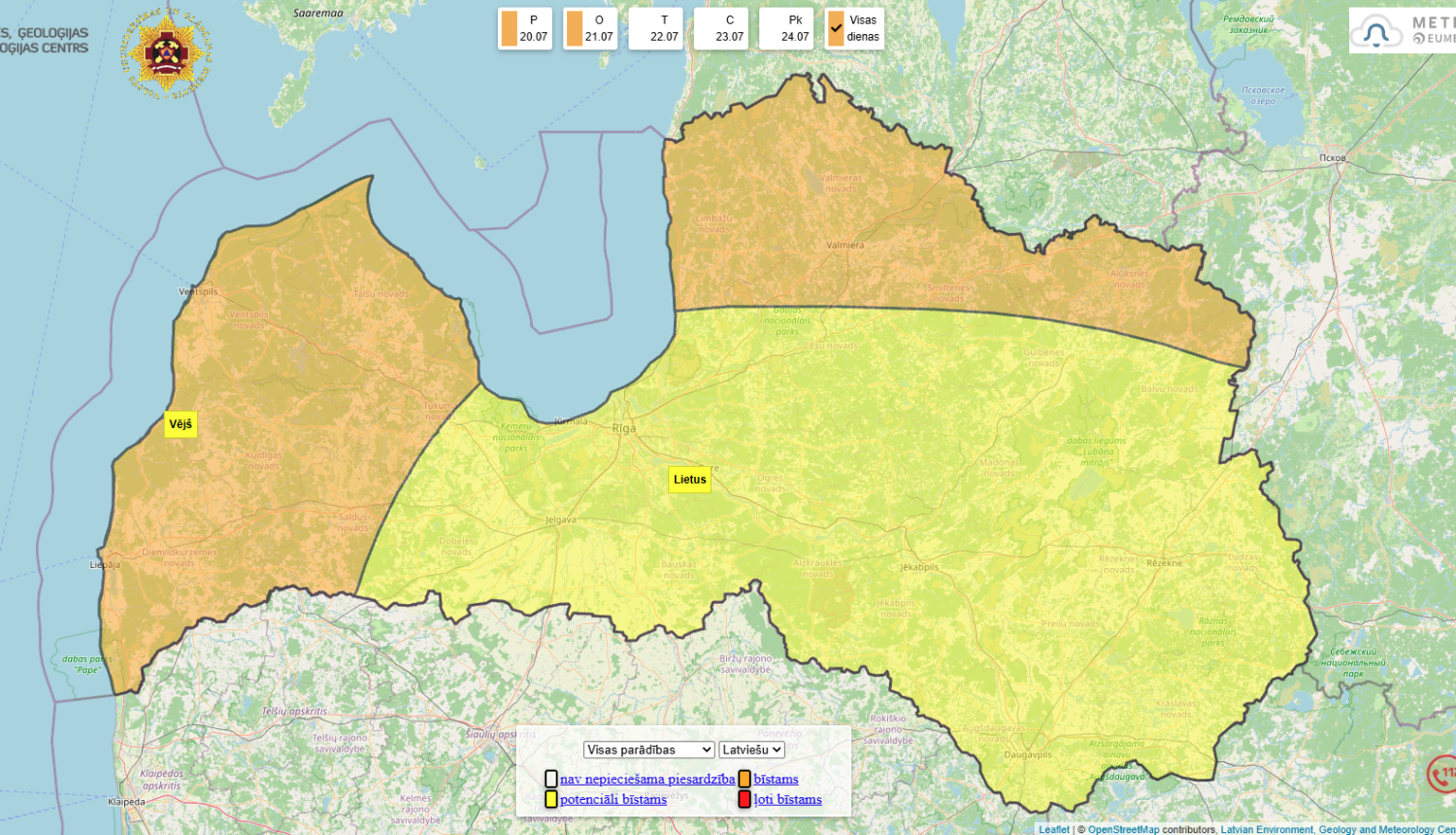Open the OpenStreetMap attribution link
Viewport: 1456px width, 835px height.
click(1124, 829)
